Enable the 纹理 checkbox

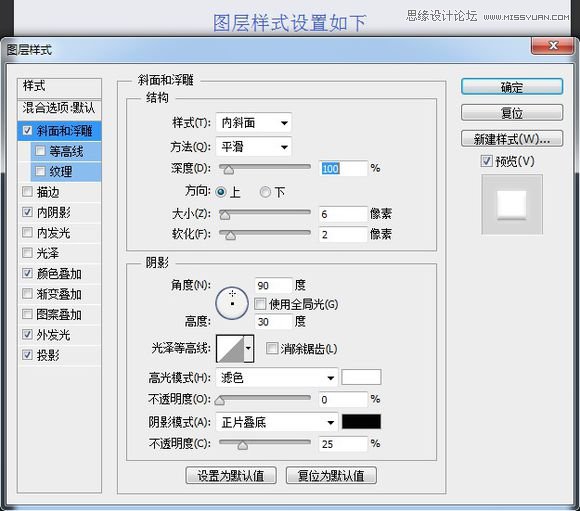coord(40,171)
